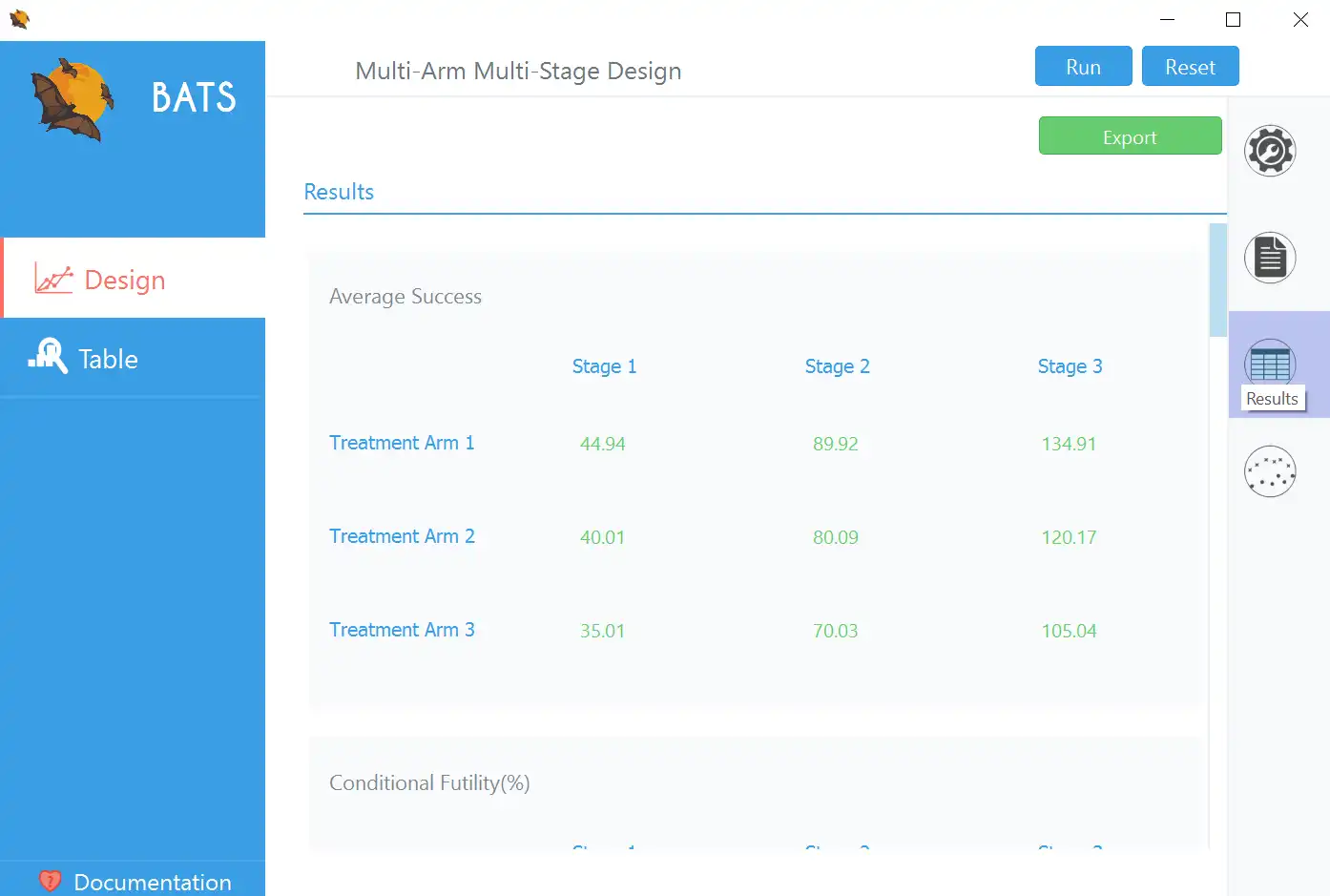
Task: Open the document summary icon
Action: point(1270,258)
